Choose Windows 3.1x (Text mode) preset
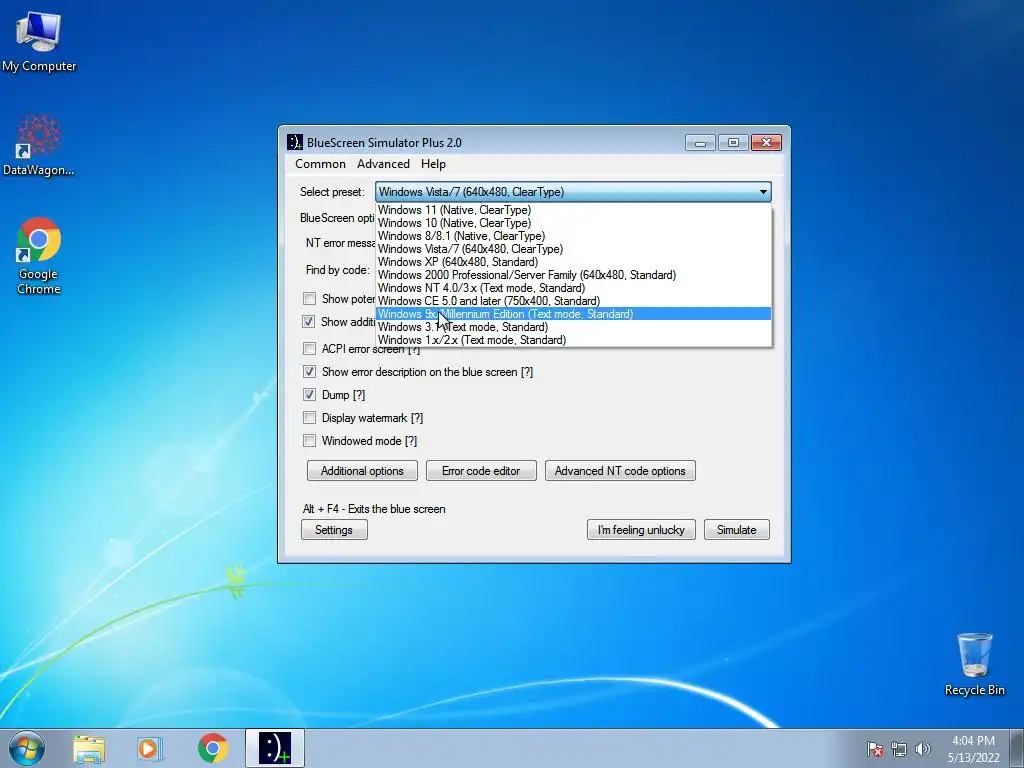Screen dimensions: 1024x768 tap(573, 327)
